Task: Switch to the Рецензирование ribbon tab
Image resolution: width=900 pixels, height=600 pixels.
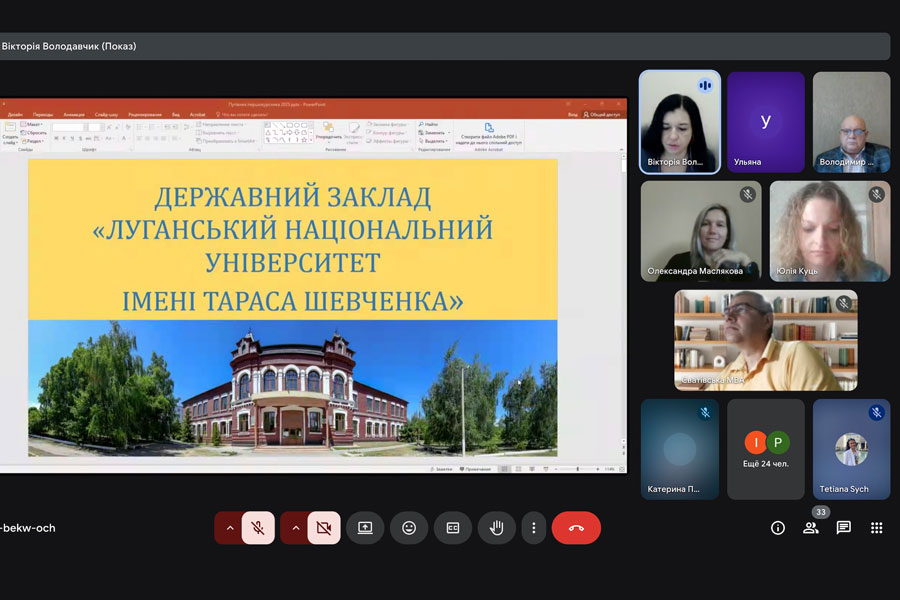Action: (145, 115)
